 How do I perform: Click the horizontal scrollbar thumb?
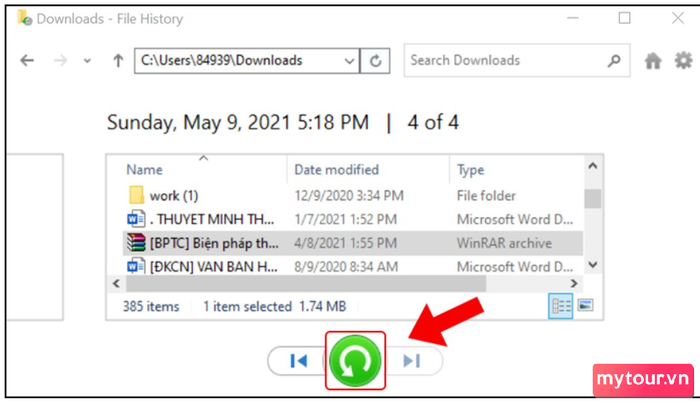[x=306, y=284]
